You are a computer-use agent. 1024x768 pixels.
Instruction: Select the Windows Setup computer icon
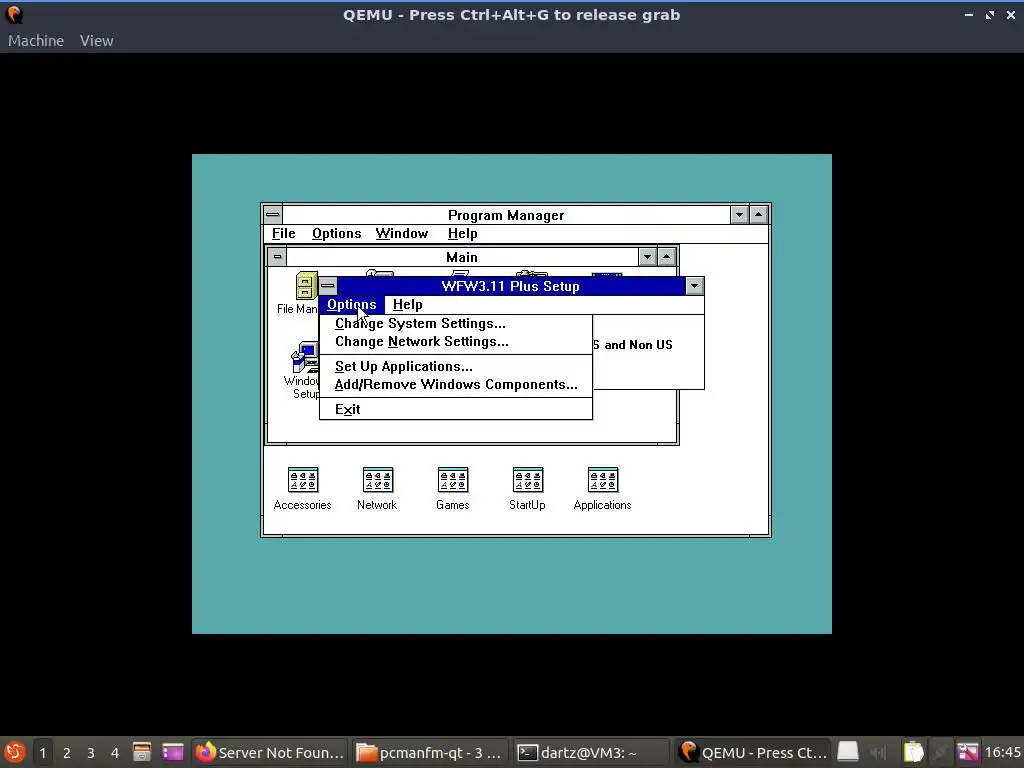pos(306,357)
